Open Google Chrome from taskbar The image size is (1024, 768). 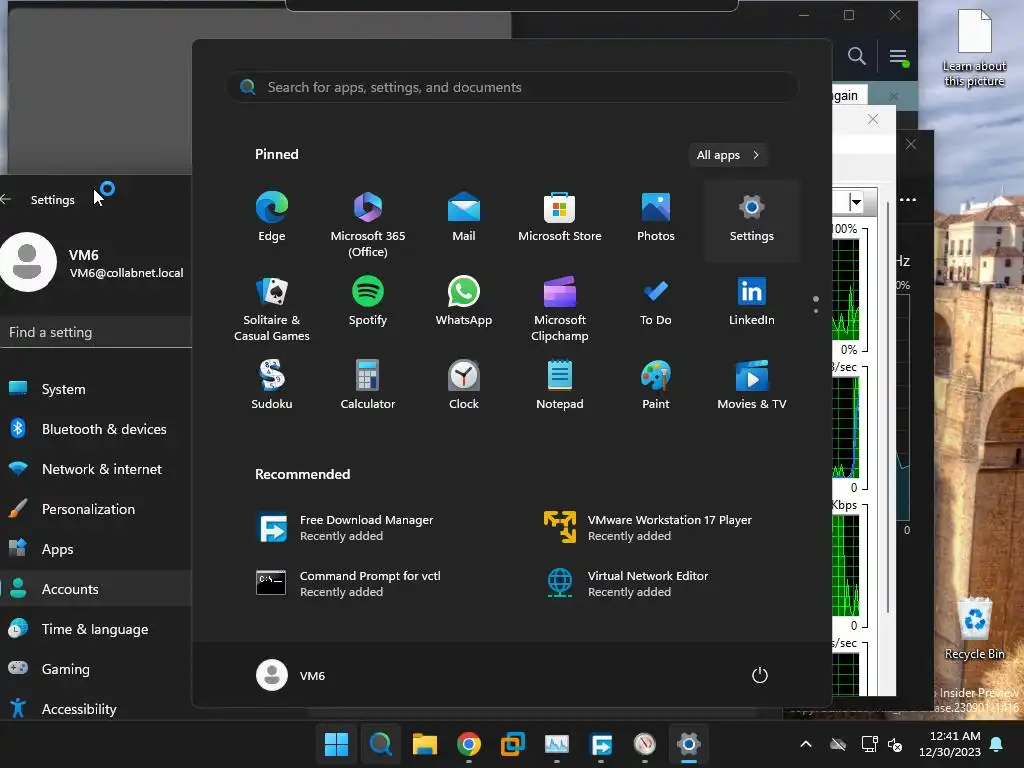point(469,744)
